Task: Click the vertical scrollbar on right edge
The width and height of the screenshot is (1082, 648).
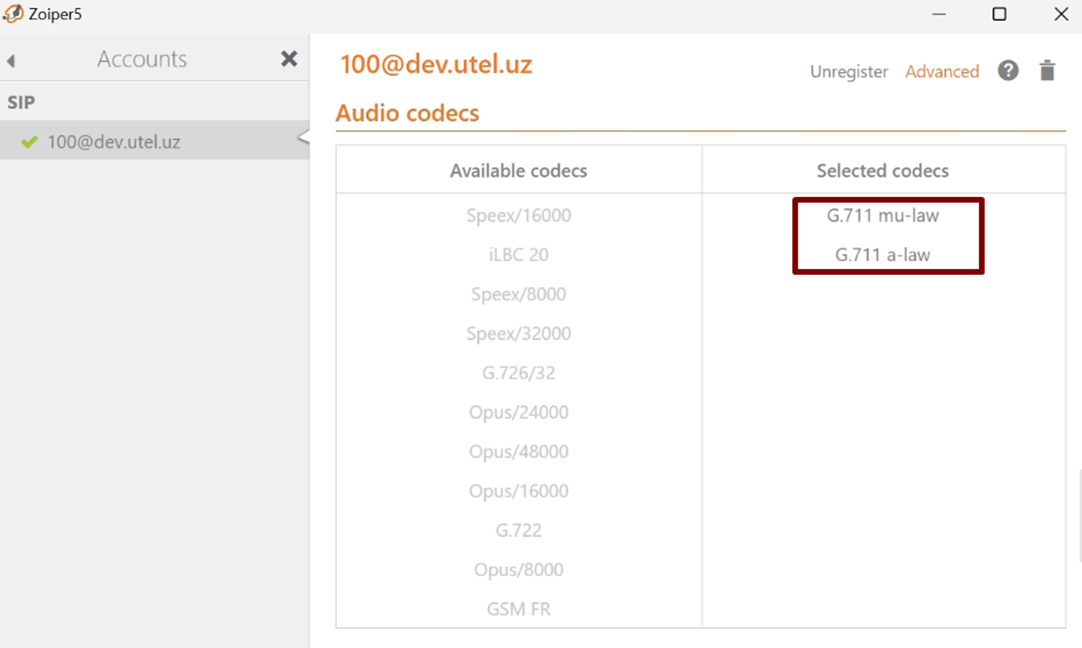Action: click(1078, 515)
